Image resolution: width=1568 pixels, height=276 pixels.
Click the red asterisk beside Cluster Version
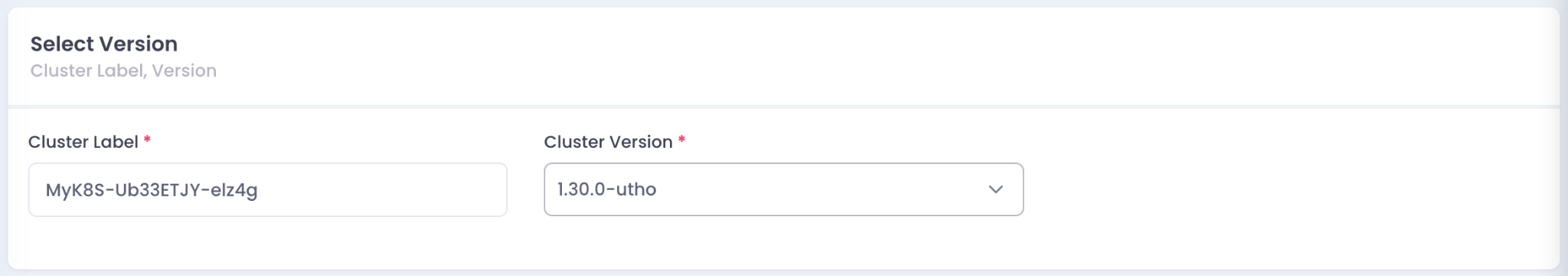click(681, 140)
